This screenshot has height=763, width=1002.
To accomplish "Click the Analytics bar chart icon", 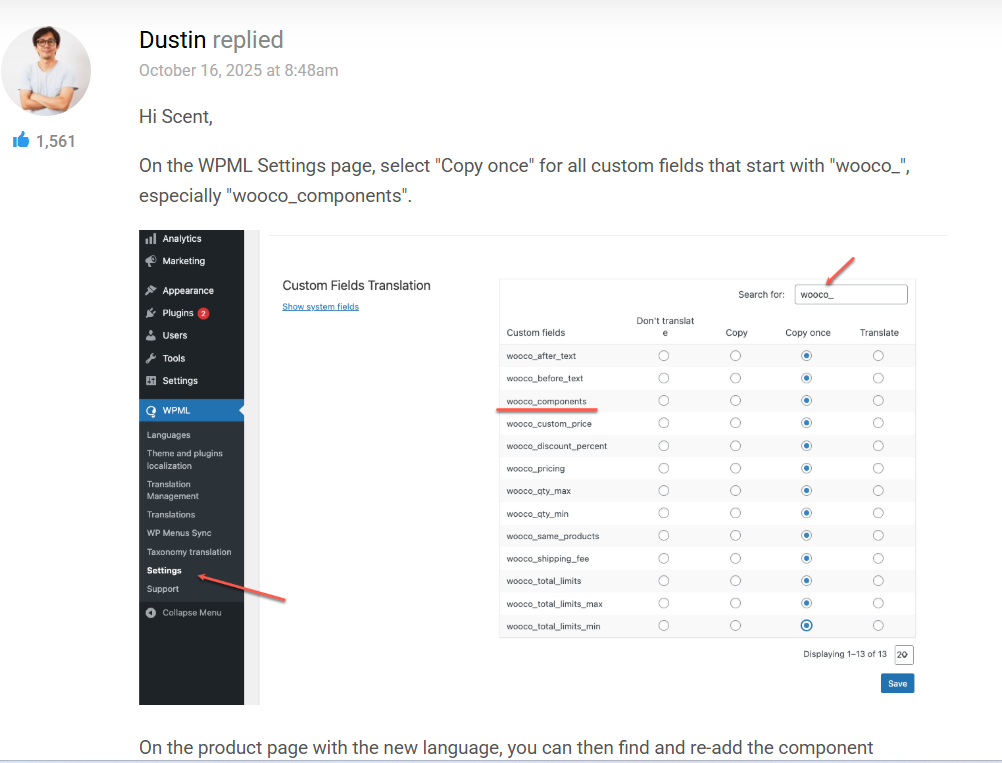I will tap(151, 238).
